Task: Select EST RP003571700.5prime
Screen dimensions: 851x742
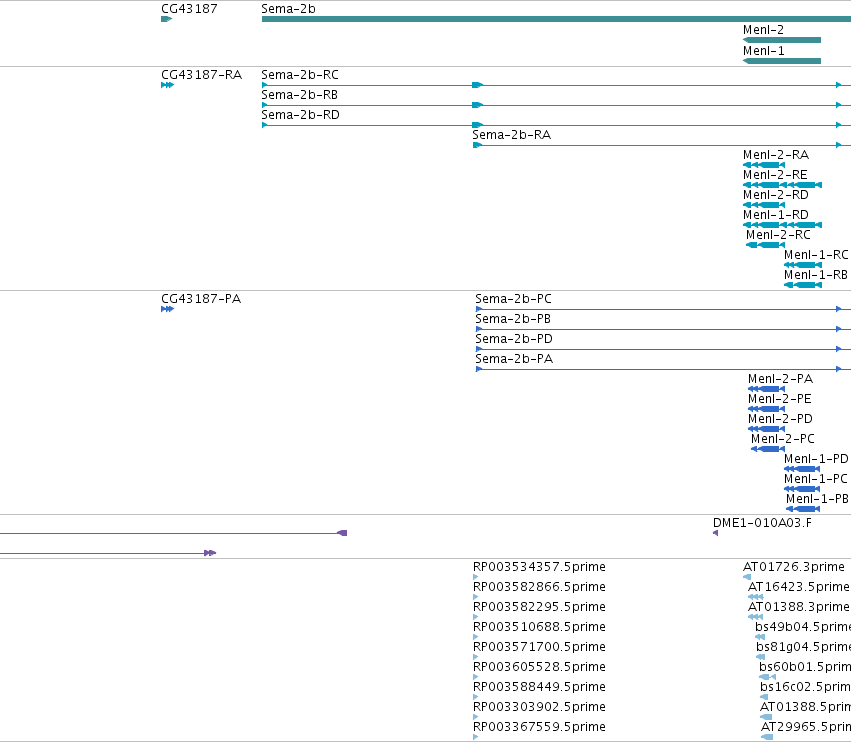Action: tap(539, 647)
